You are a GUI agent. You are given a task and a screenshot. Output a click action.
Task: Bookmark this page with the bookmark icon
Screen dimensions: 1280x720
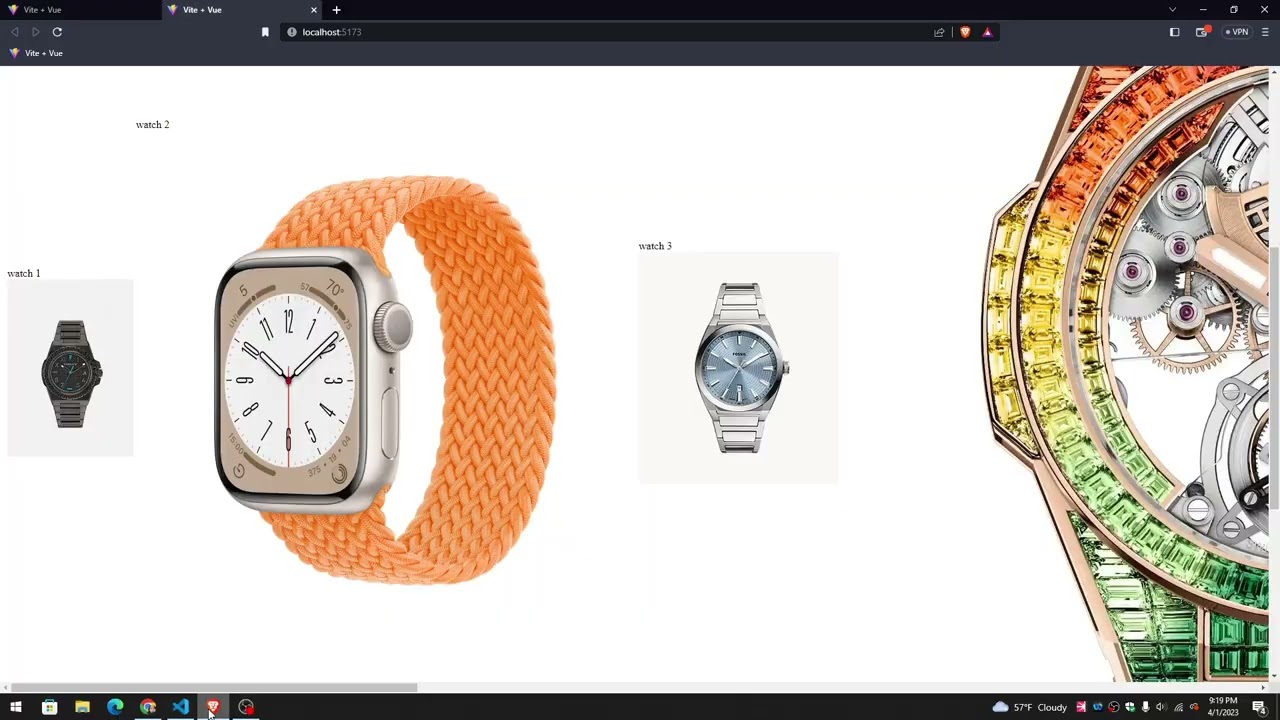265,32
